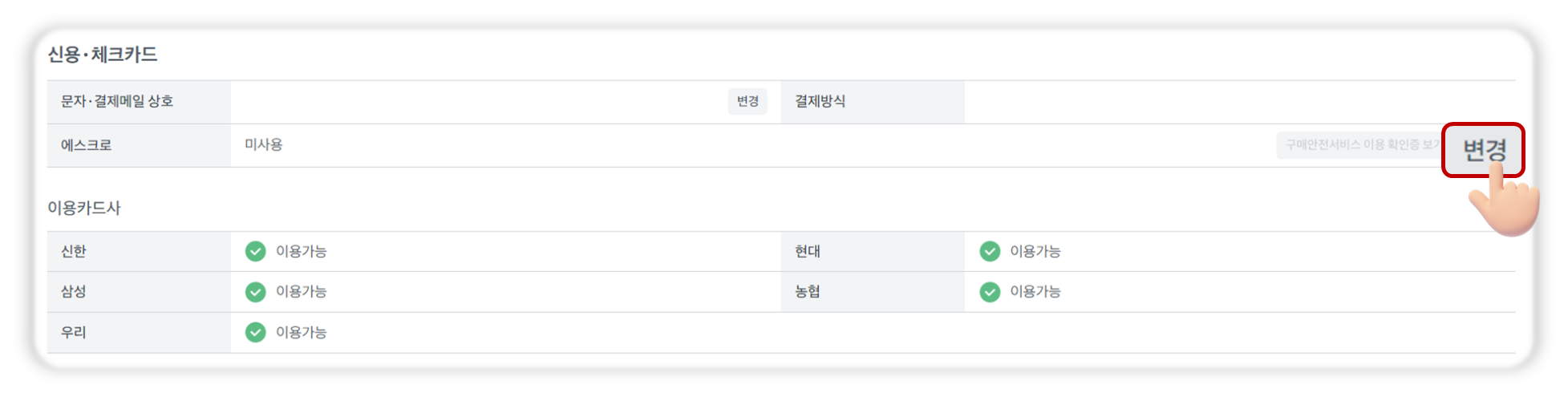Click the 문자·결제메일 상호 row label

point(117,101)
